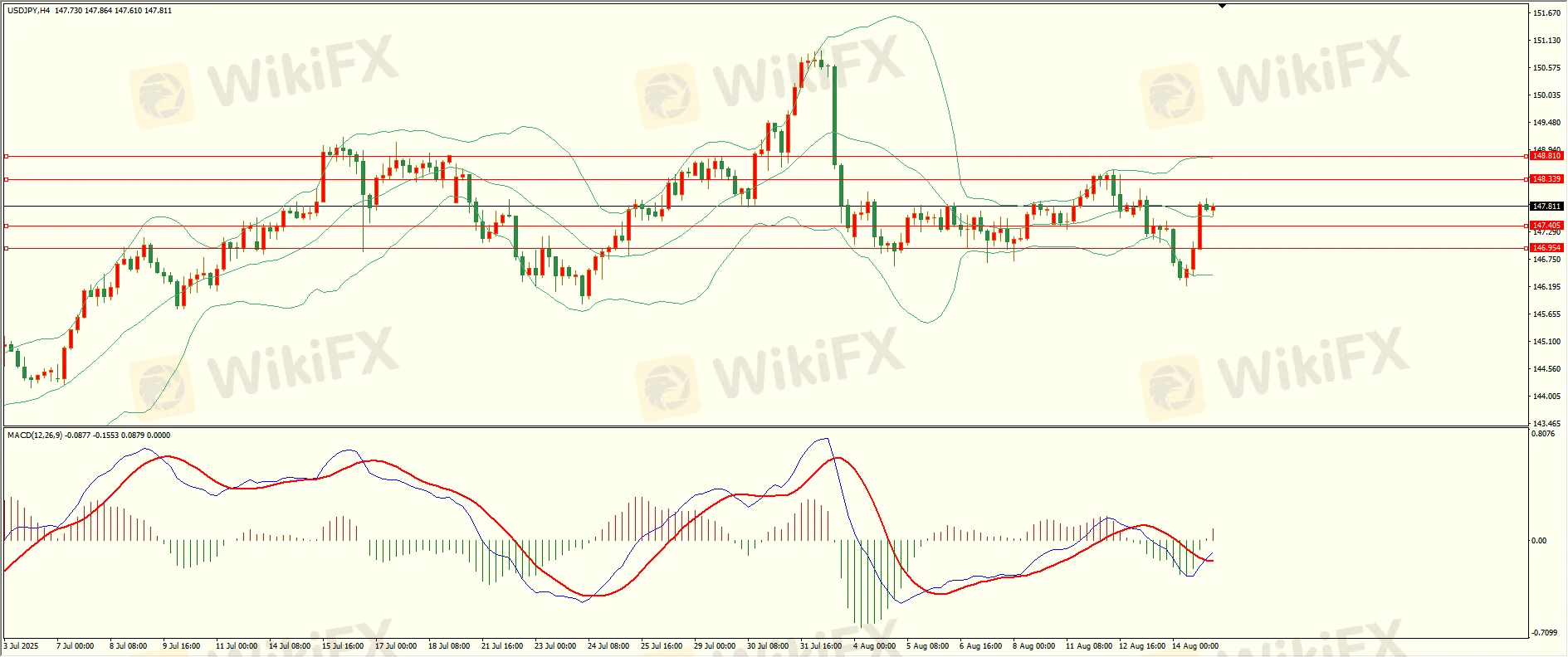Click the 143.465 price scale value
1568x657 pixels.
pyautogui.click(x=1546, y=424)
